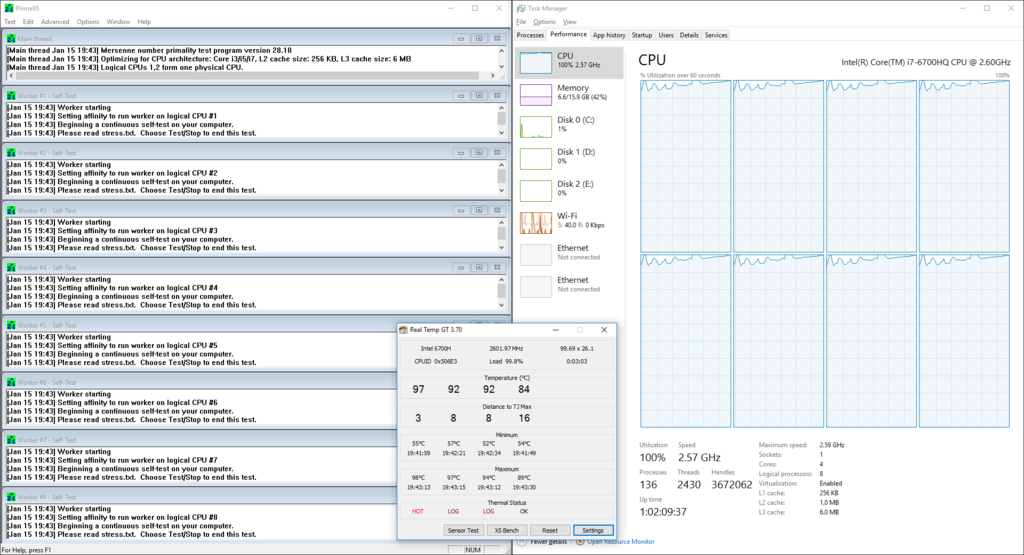Click the 2601.97 MHz value in Real Temp

tap(506, 349)
